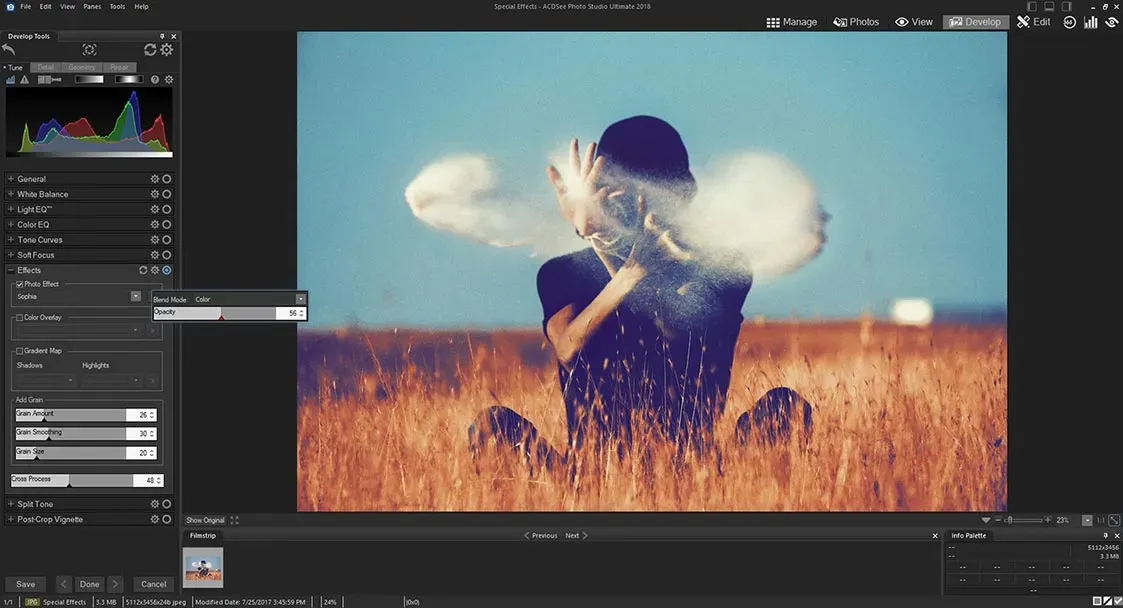Switch to Manage mode
This screenshot has width=1123, height=608.
coord(791,22)
